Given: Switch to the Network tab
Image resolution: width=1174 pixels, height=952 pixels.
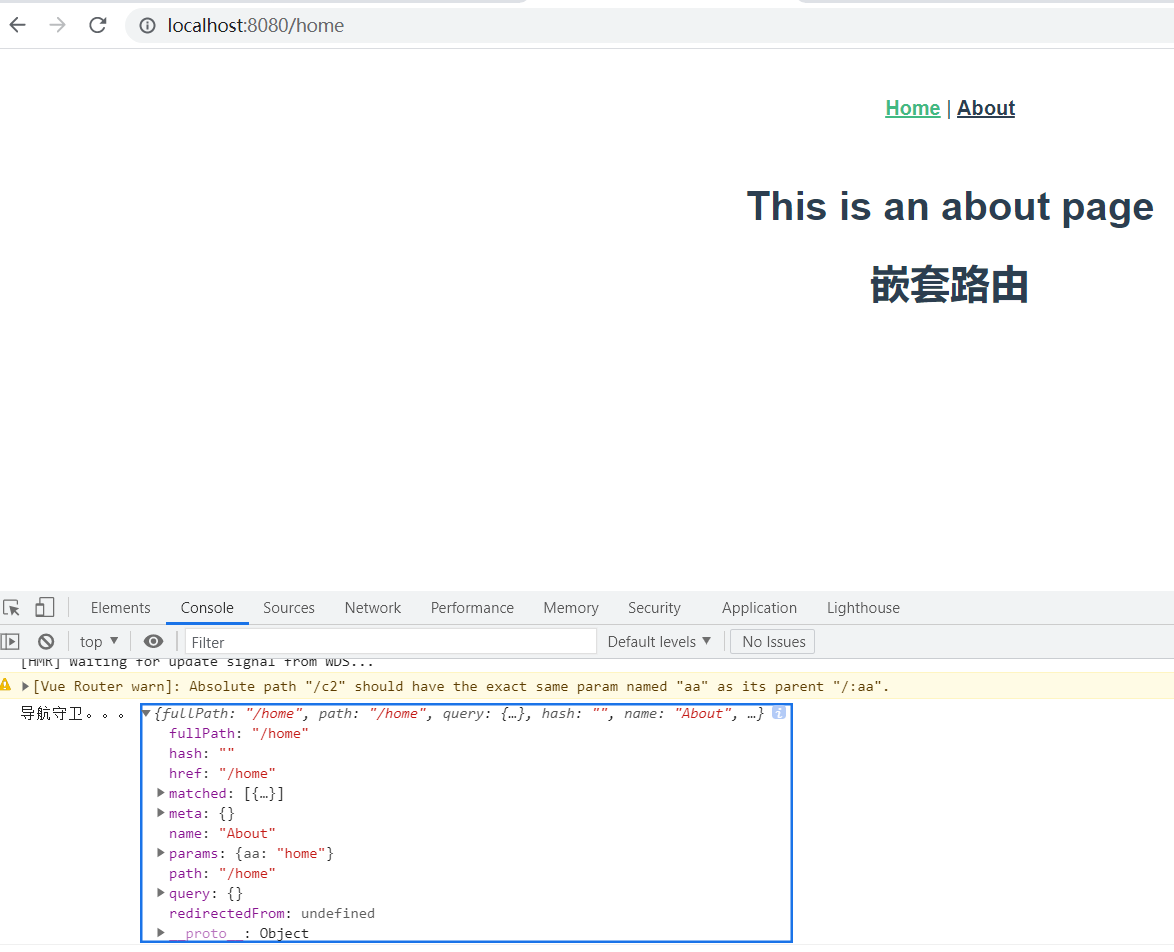Looking at the screenshot, I should pos(372,607).
